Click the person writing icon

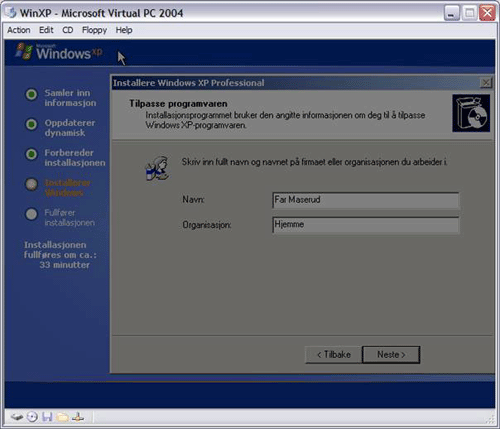[x=157, y=168]
